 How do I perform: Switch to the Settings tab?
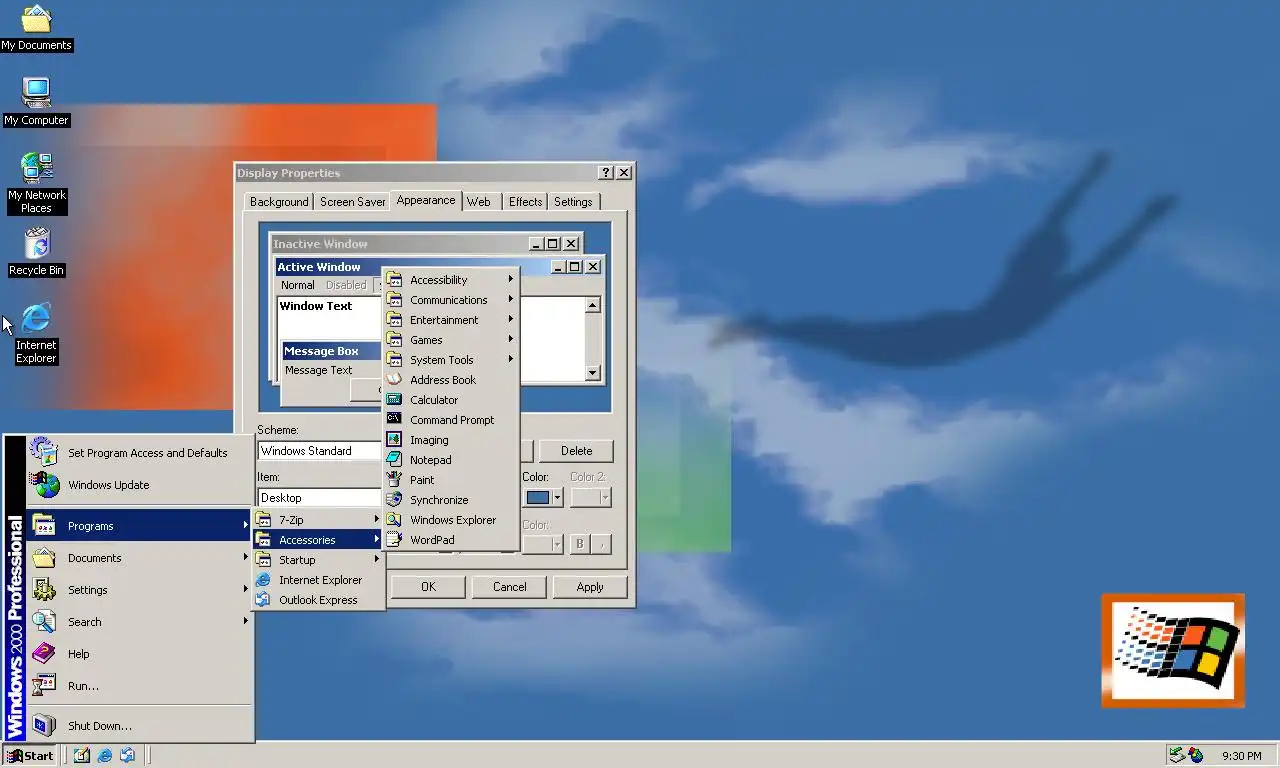pyautogui.click(x=573, y=202)
